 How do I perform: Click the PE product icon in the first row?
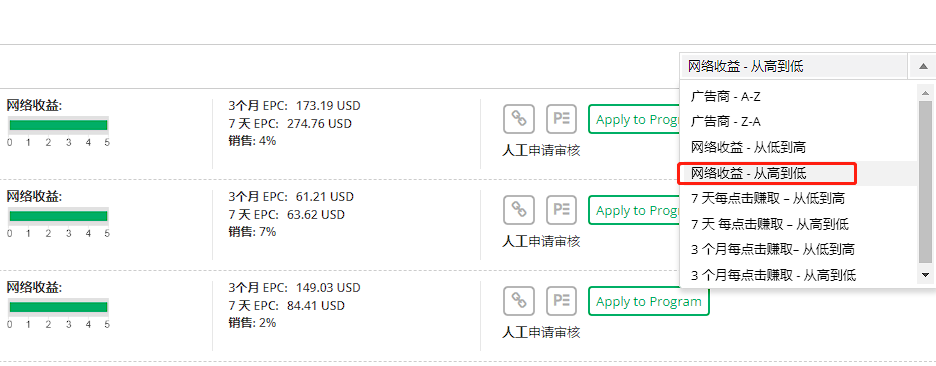click(562, 119)
